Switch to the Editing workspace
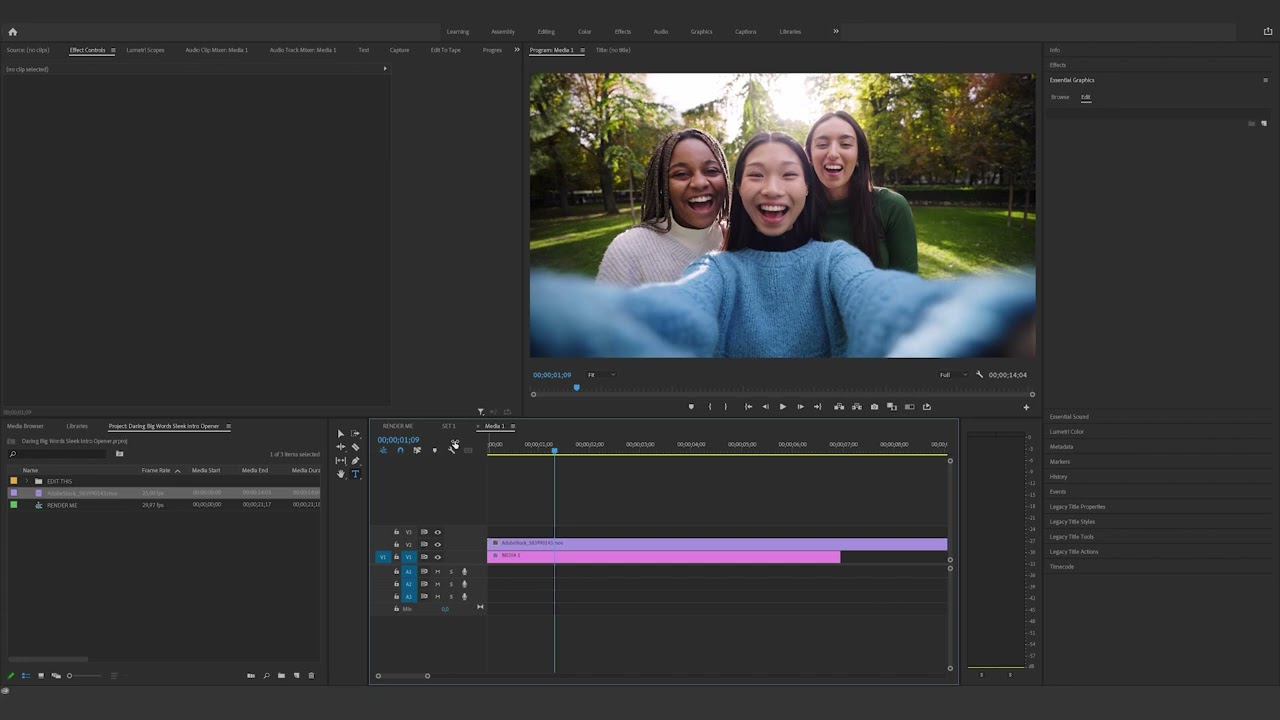This screenshot has height=720, width=1280. tap(546, 32)
